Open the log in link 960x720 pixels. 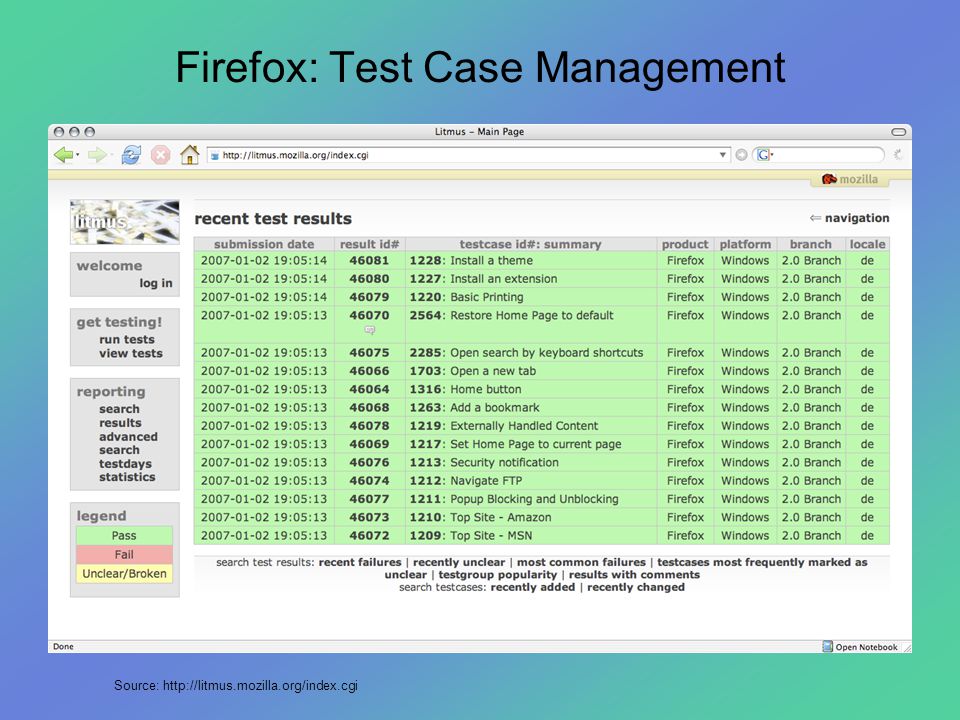156,283
